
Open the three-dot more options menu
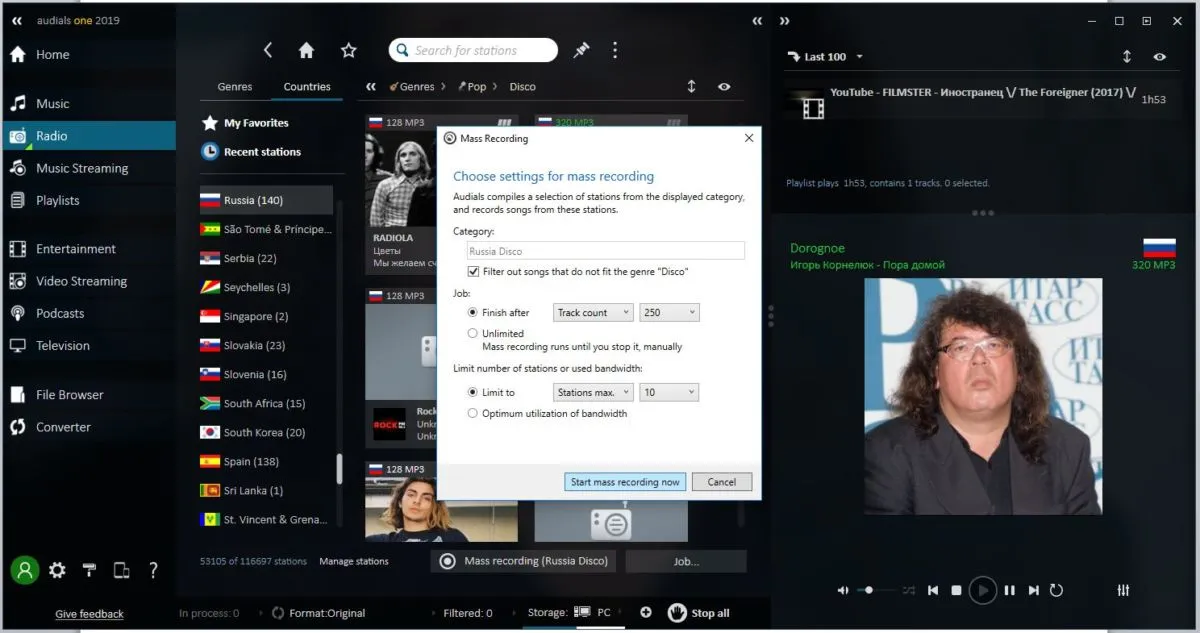click(615, 50)
